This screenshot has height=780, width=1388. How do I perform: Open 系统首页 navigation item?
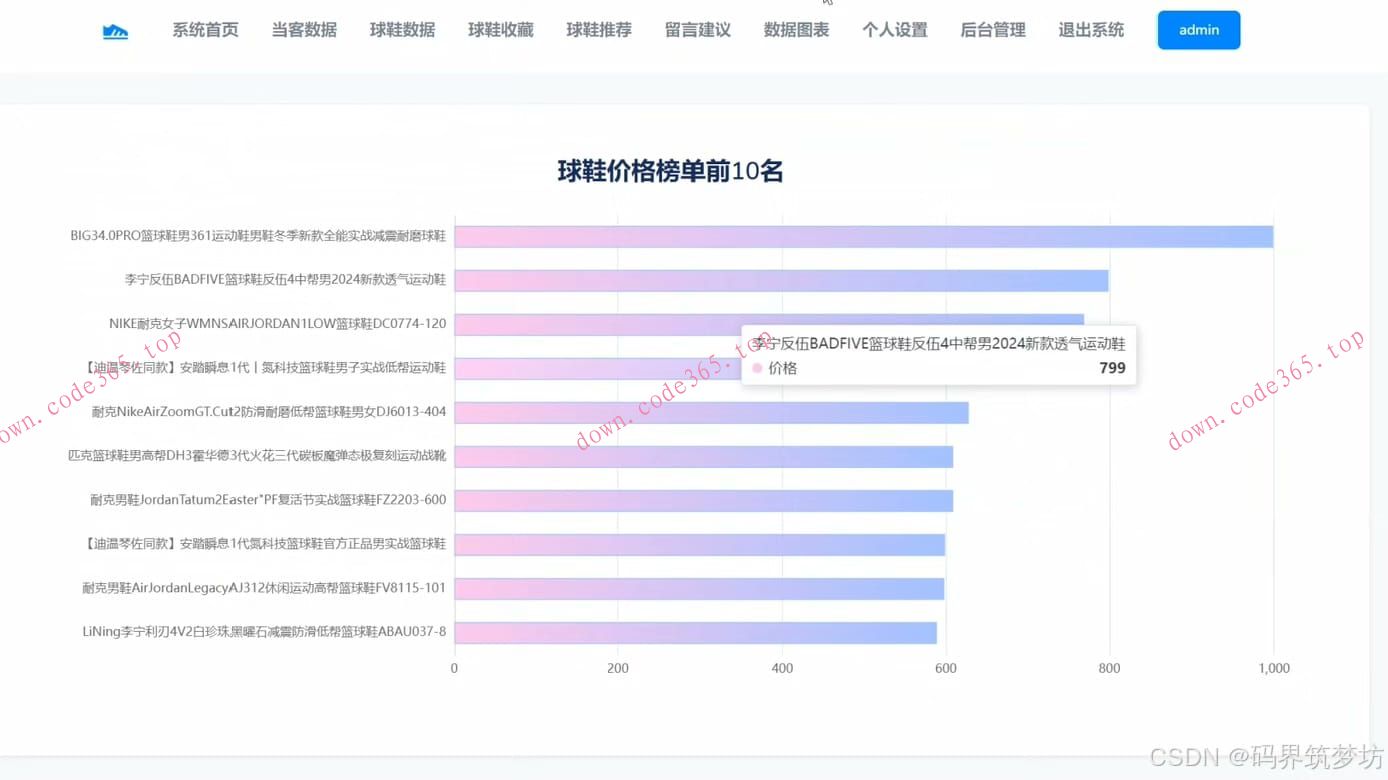pyautogui.click(x=206, y=30)
